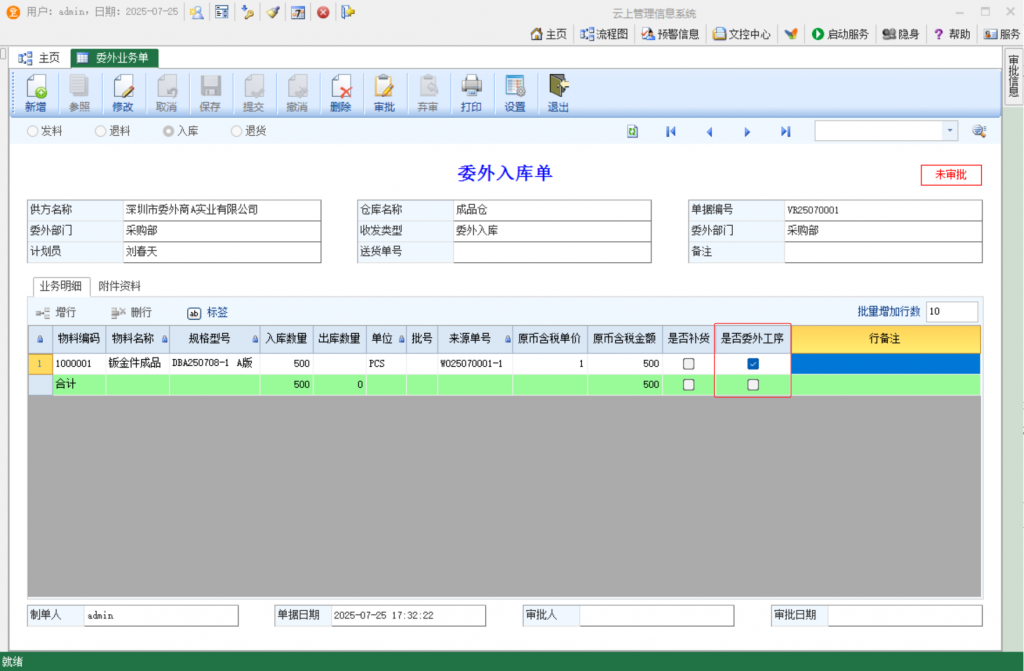Click the grid corner lock marker
The image size is (1024, 671).
click(40, 339)
